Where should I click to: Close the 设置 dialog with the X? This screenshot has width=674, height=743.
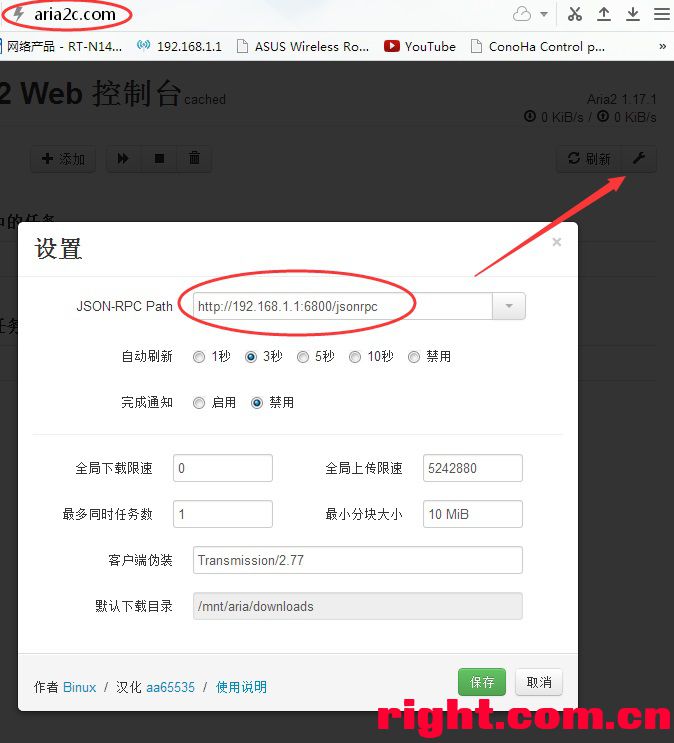557,242
